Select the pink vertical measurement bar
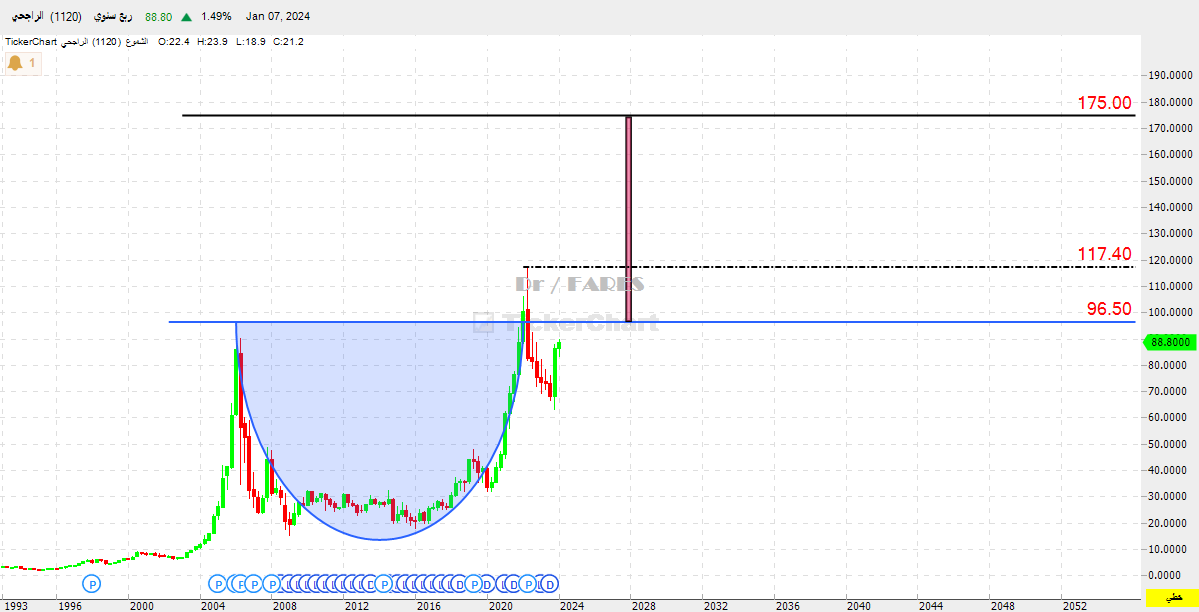The image size is (1199, 612). (629, 219)
